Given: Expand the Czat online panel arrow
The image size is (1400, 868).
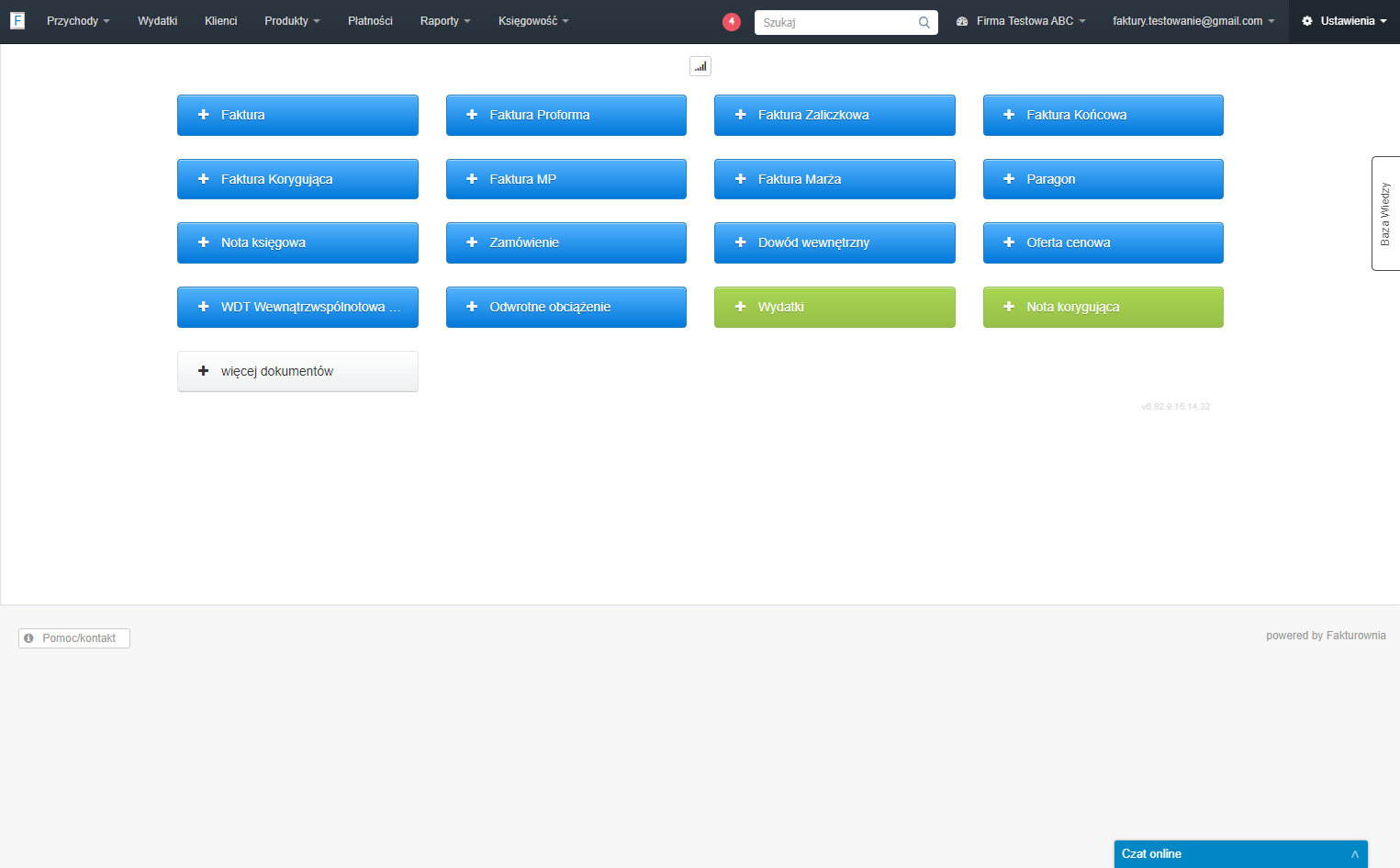Looking at the screenshot, I should point(1354,854).
